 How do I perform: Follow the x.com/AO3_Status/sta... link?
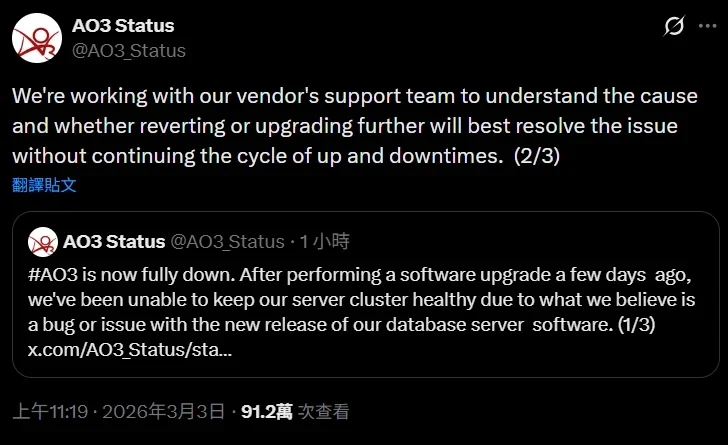tap(130, 351)
